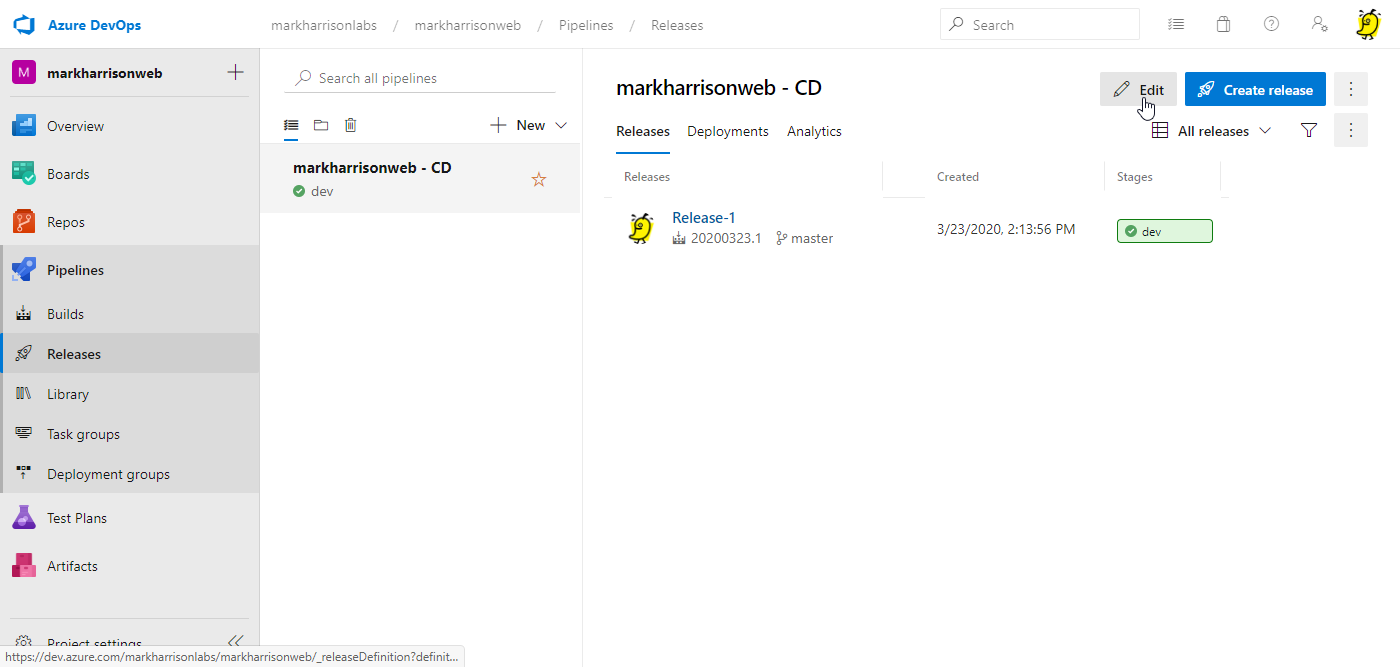Open the work items list icon

click(1177, 25)
